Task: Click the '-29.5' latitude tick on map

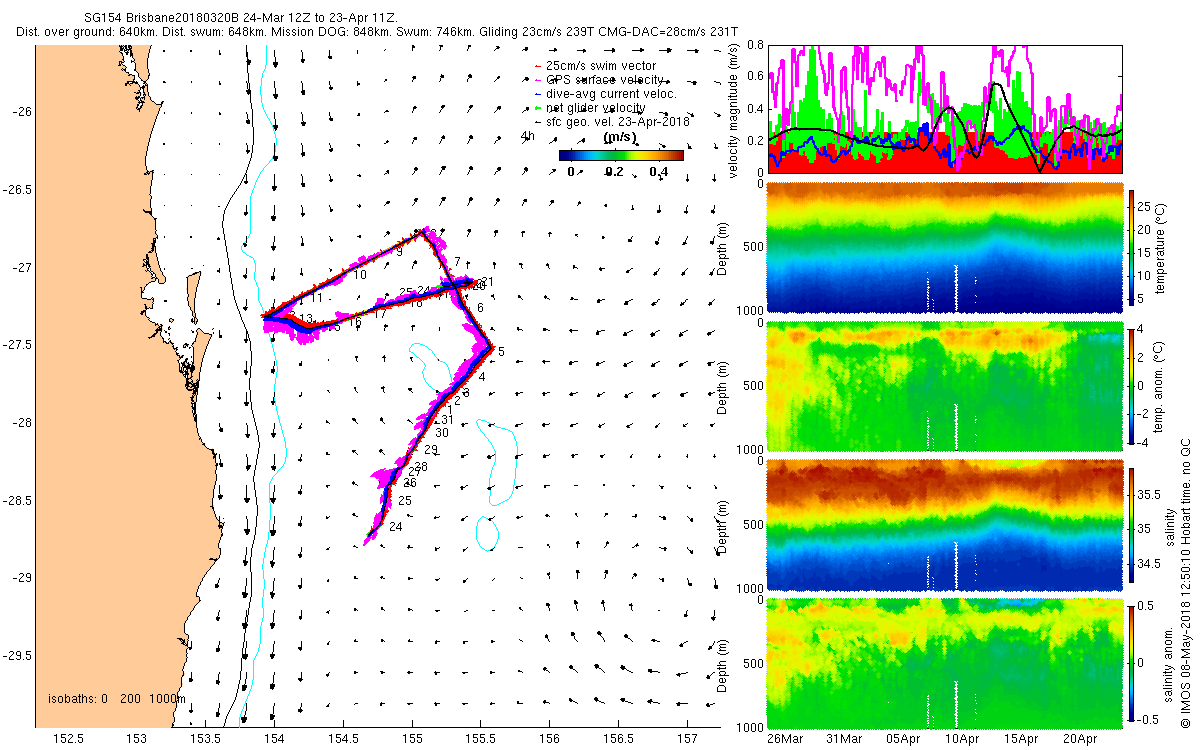Action: point(15,656)
